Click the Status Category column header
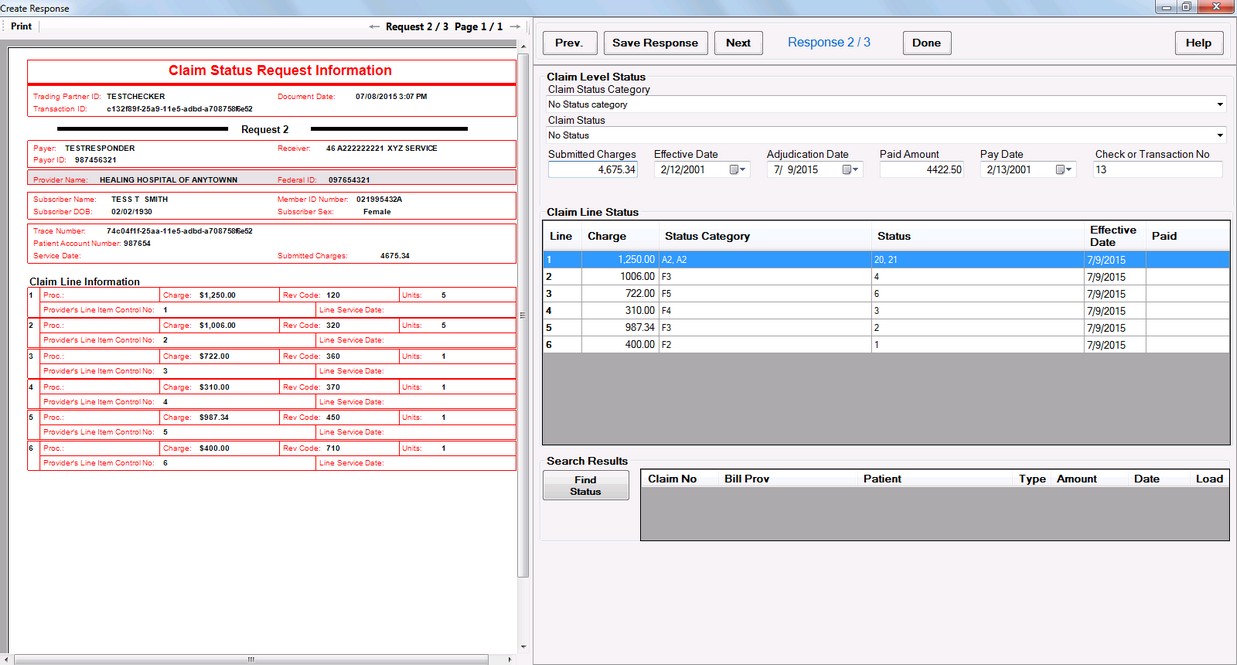 coord(707,236)
